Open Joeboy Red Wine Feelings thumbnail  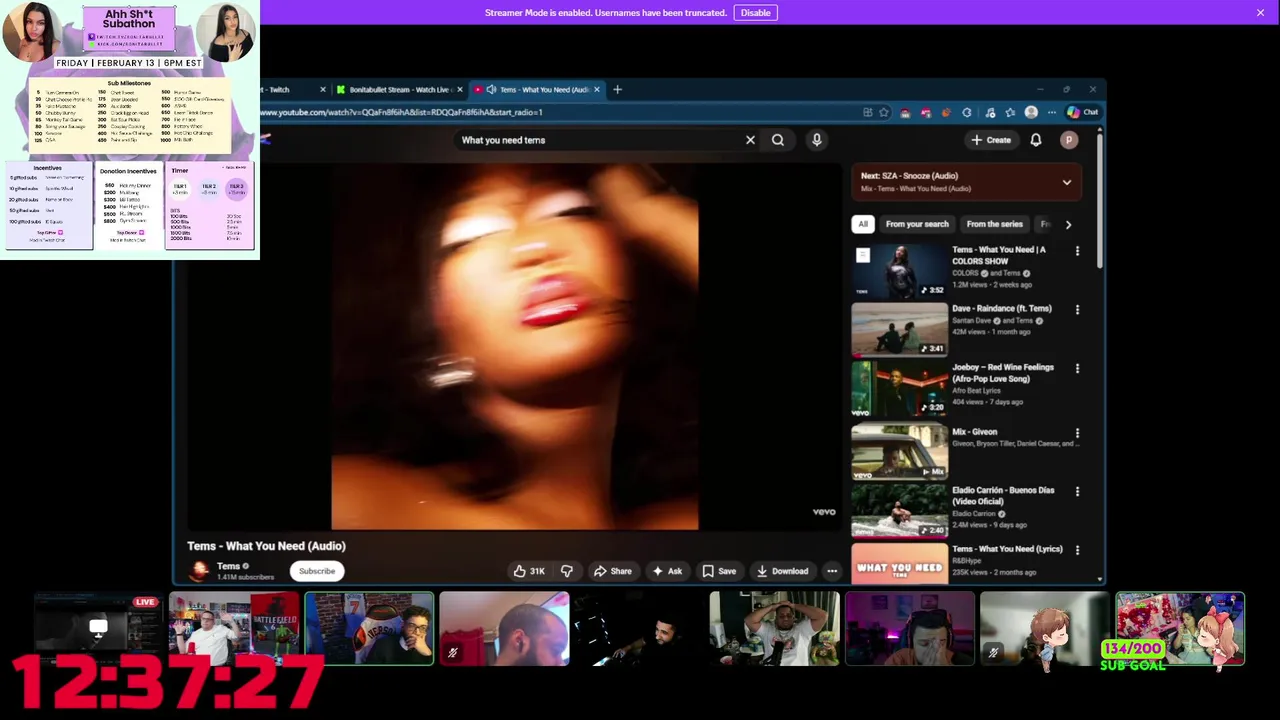coord(899,388)
